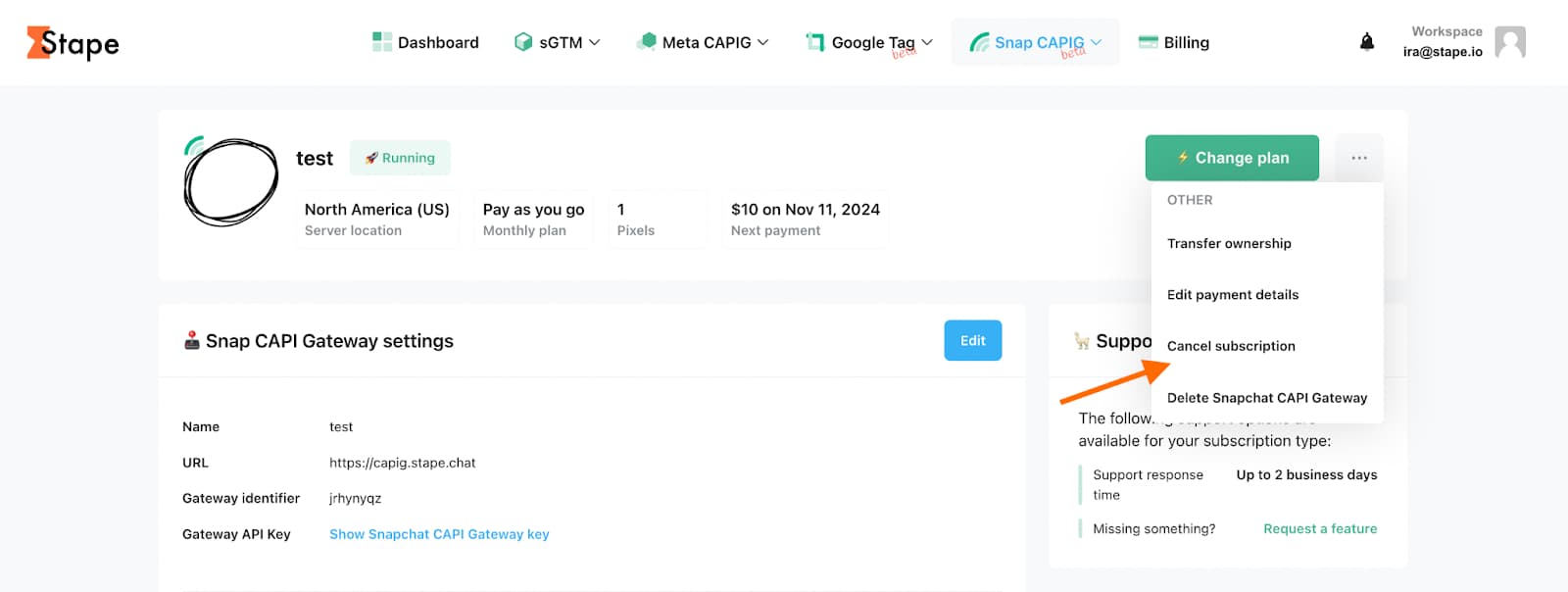Click the Dashboard grid icon

(382, 42)
